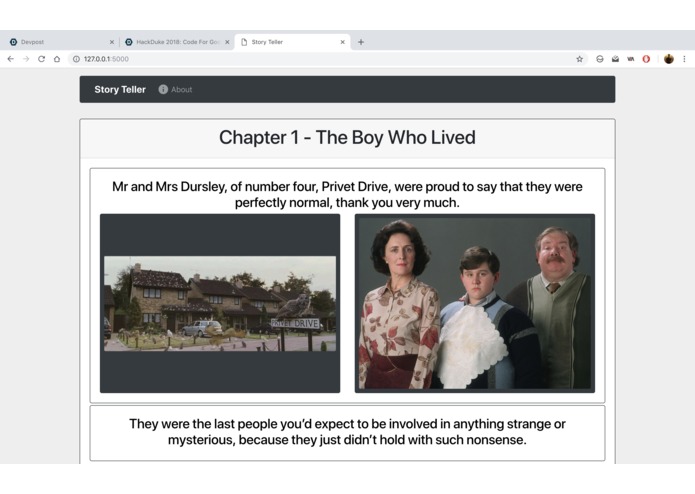
Task: Open the Chrome three-dot menu
Action: 684,59
